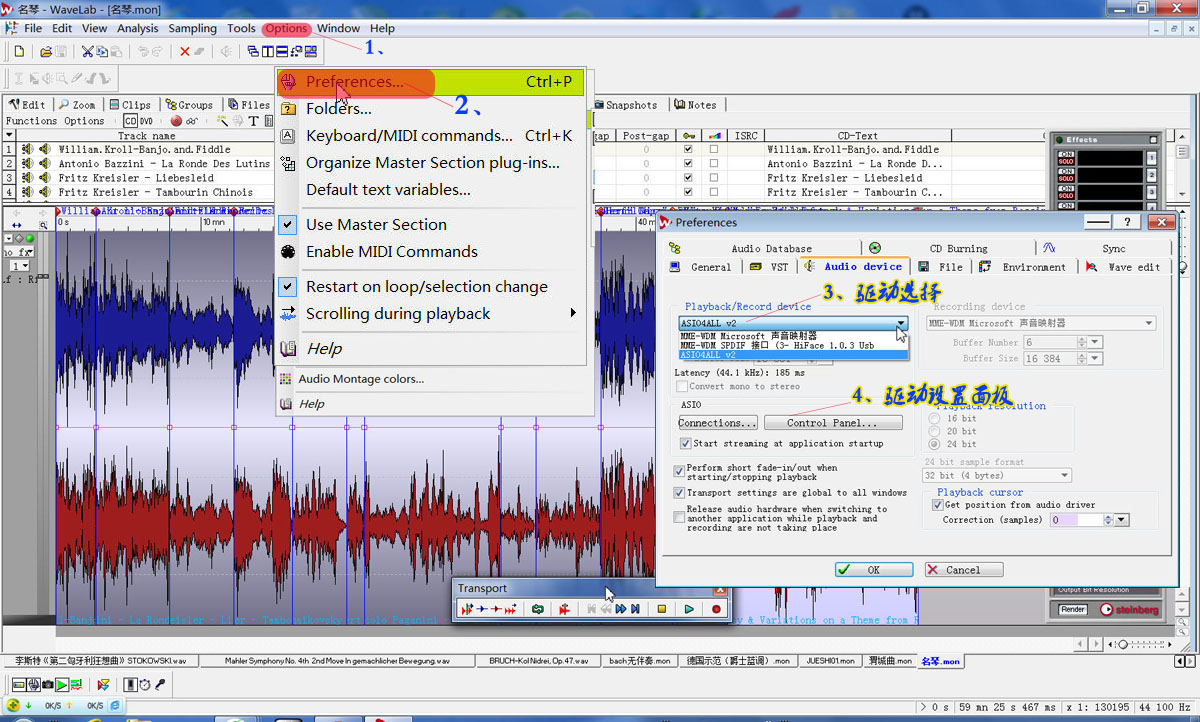Select the 24 bit playback resolution radio
This screenshot has width=1200, height=722.
935,444
